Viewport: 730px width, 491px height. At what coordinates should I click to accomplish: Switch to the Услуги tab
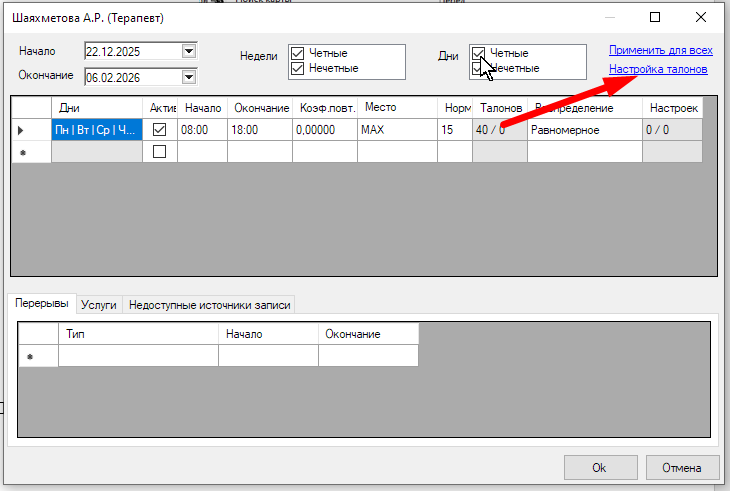(99, 305)
